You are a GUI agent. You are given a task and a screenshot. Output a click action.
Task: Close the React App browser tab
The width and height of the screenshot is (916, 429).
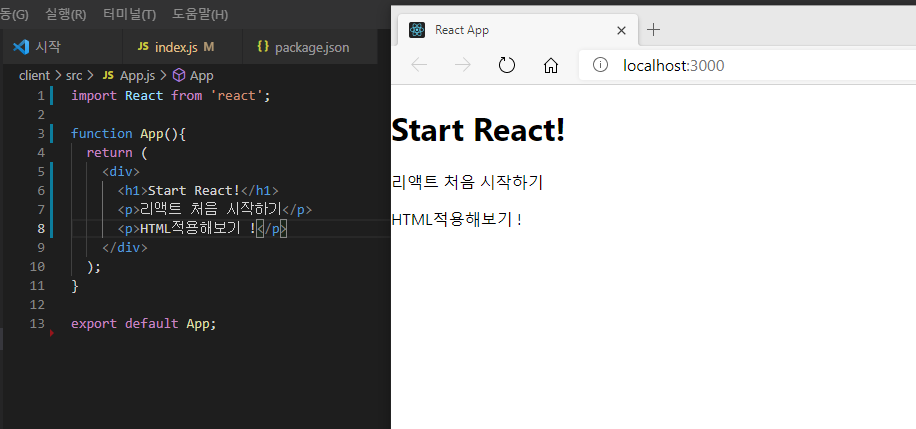tap(622, 30)
